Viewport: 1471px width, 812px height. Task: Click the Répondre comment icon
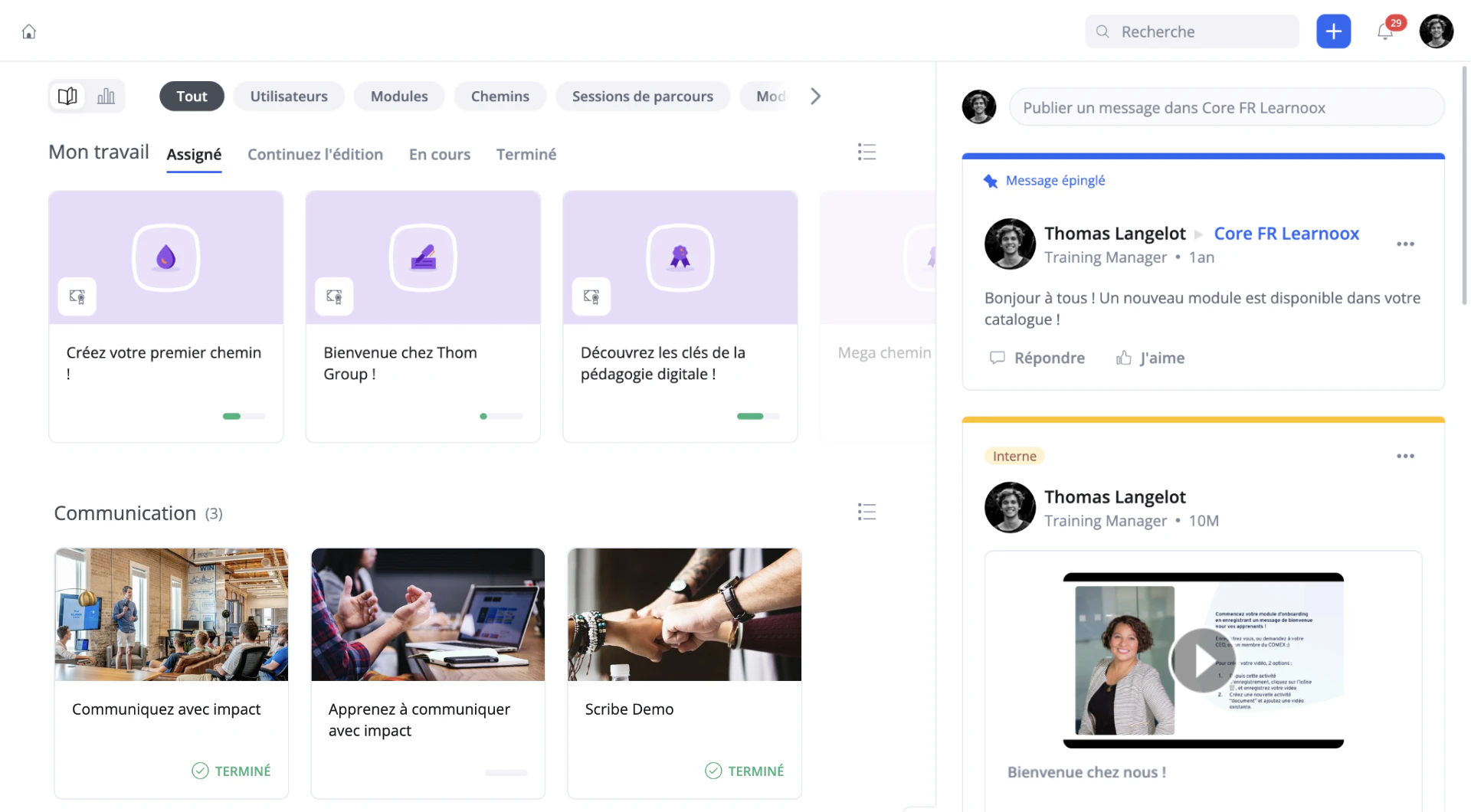(x=997, y=358)
